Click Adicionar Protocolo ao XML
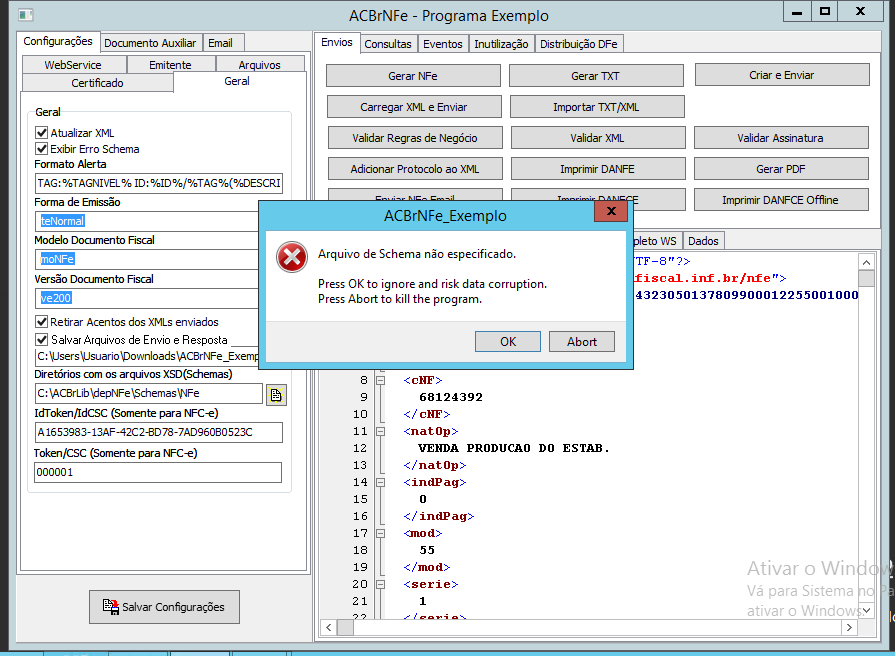895x656 pixels. click(415, 169)
